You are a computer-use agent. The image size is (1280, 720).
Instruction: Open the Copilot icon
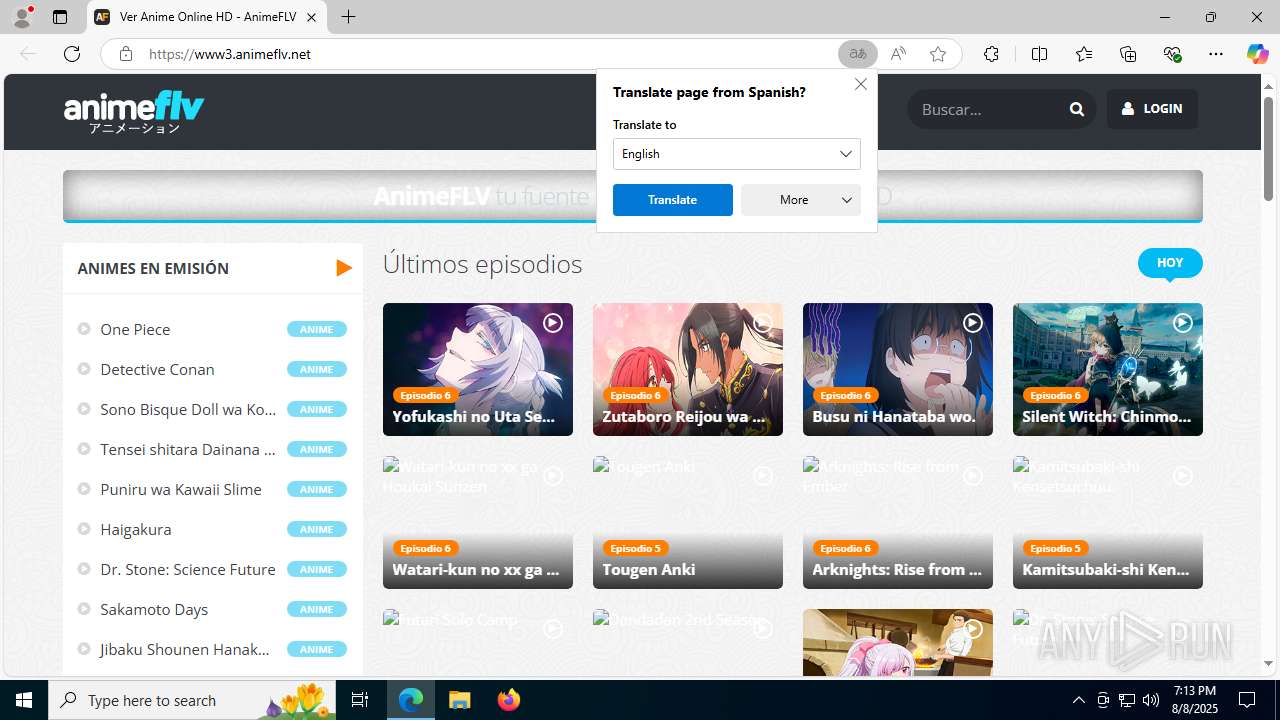pyautogui.click(x=1257, y=54)
